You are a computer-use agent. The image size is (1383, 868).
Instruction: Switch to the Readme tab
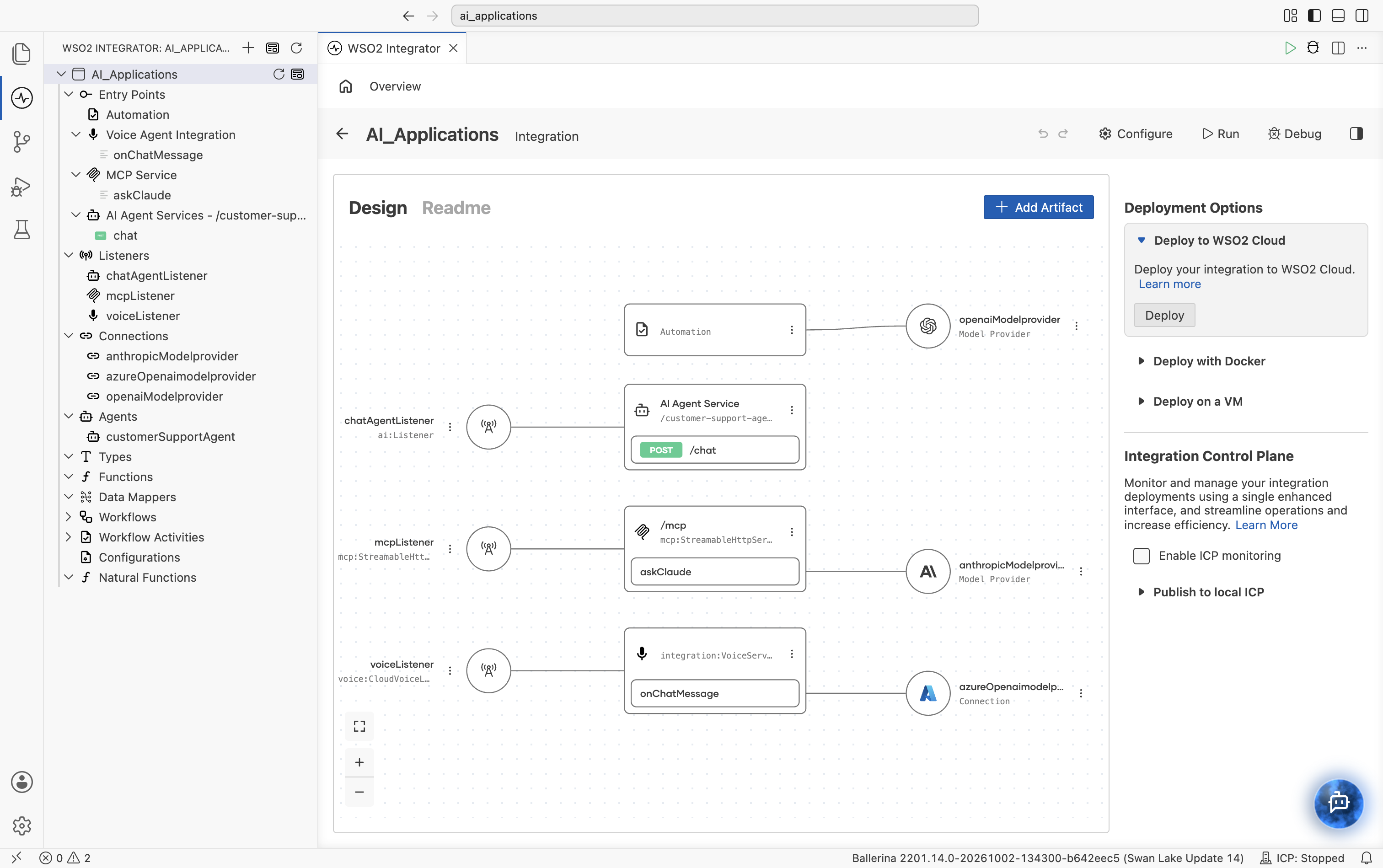pyautogui.click(x=456, y=208)
